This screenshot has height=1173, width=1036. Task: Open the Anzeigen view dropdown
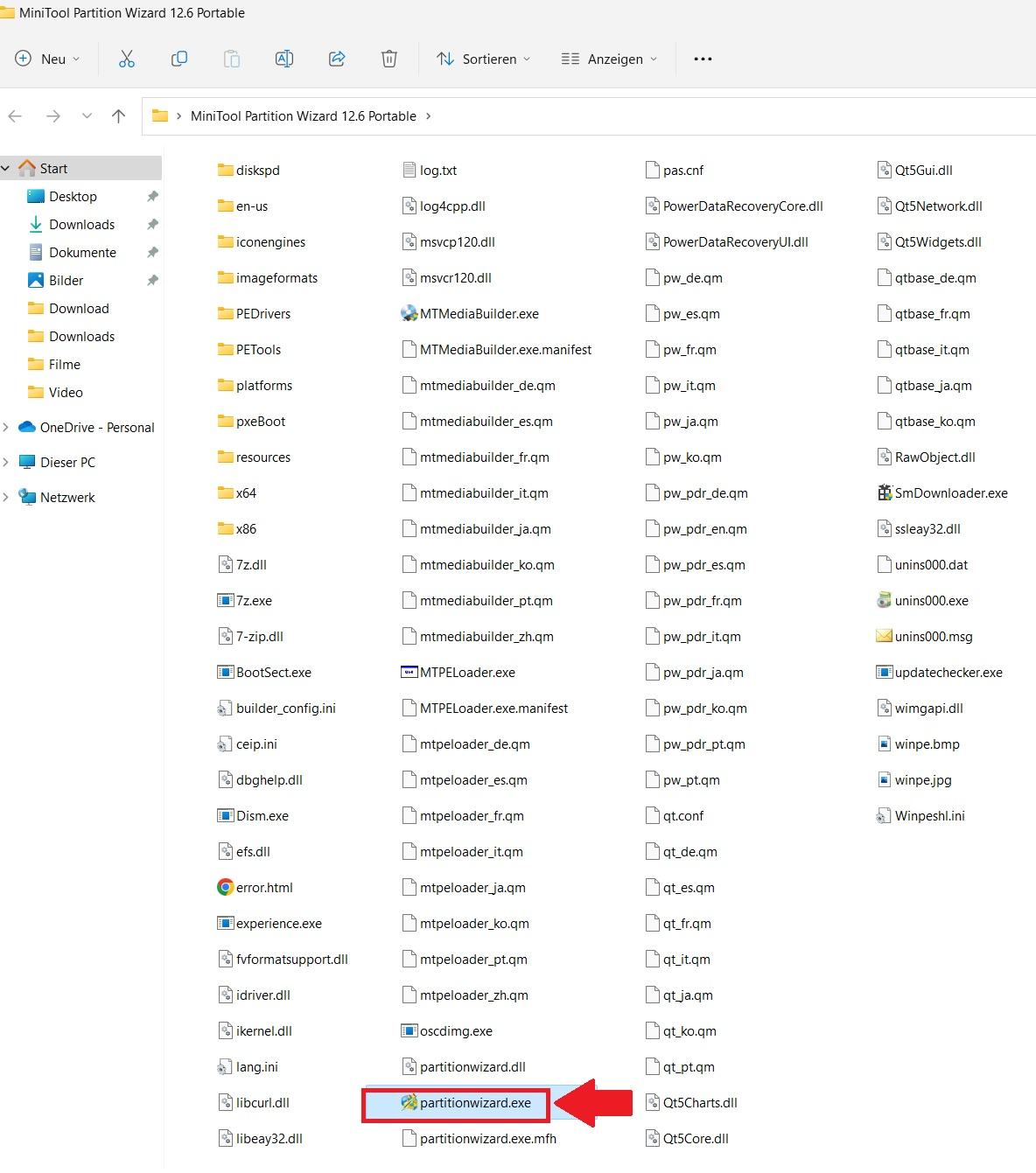[x=609, y=59]
